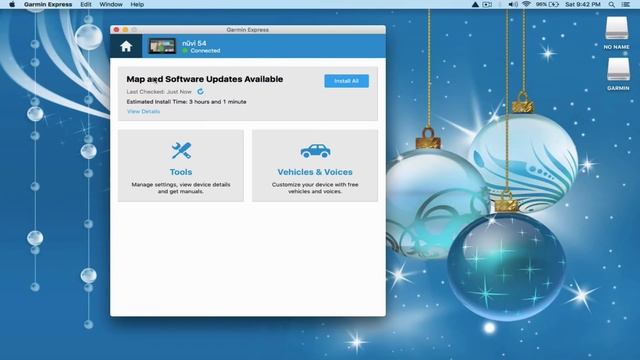
Task: Click the Wi-Fi status icon
Action: pyautogui.click(x=526, y=4)
